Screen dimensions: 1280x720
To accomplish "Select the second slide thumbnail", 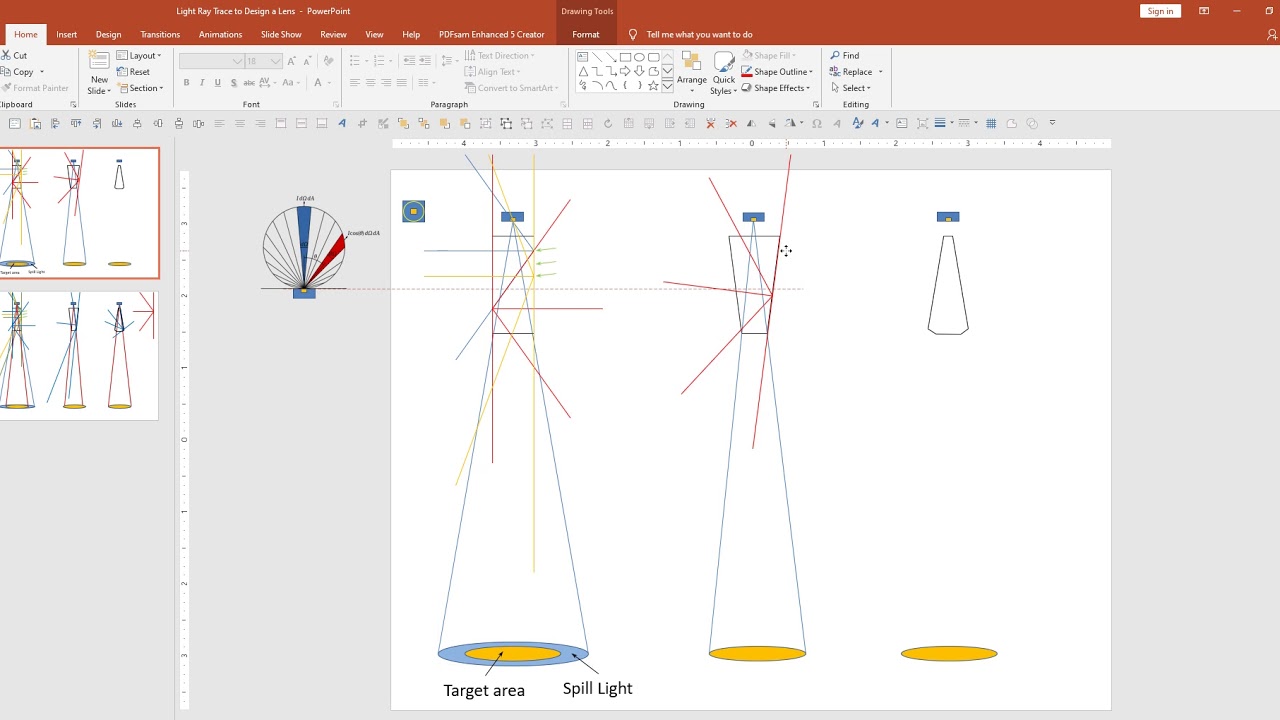I will (79, 355).
